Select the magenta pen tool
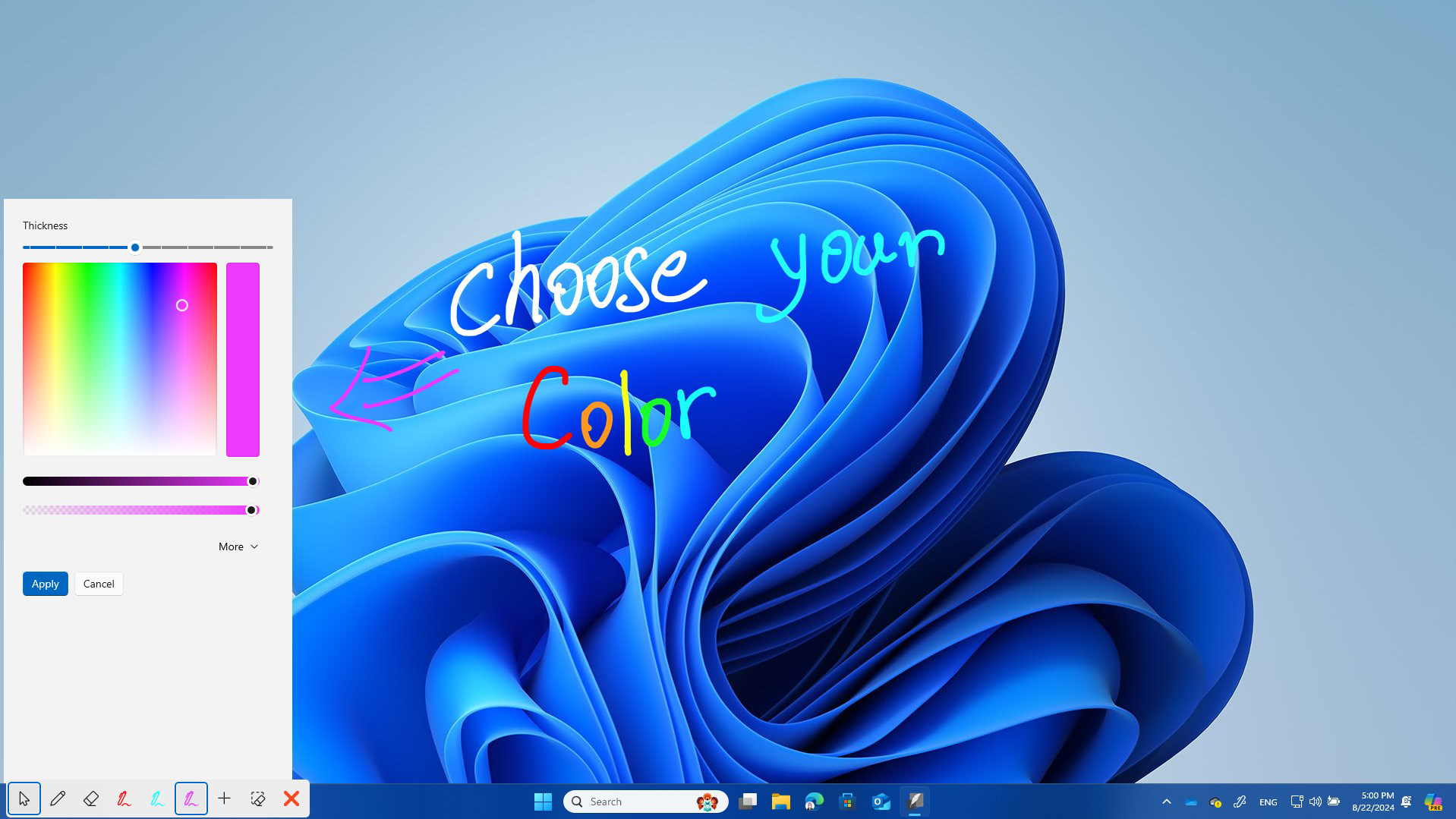The height and width of the screenshot is (819, 1456). pyautogui.click(x=191, y=799)
